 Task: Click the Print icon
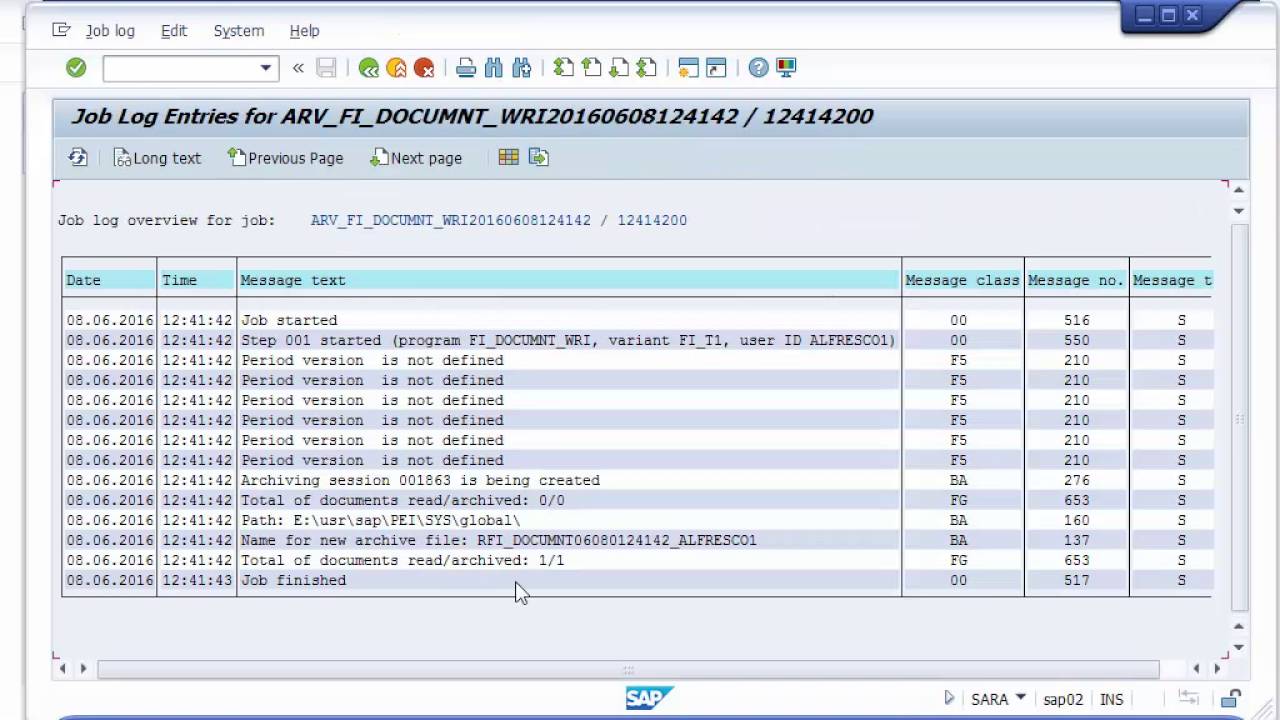[466, 68]
